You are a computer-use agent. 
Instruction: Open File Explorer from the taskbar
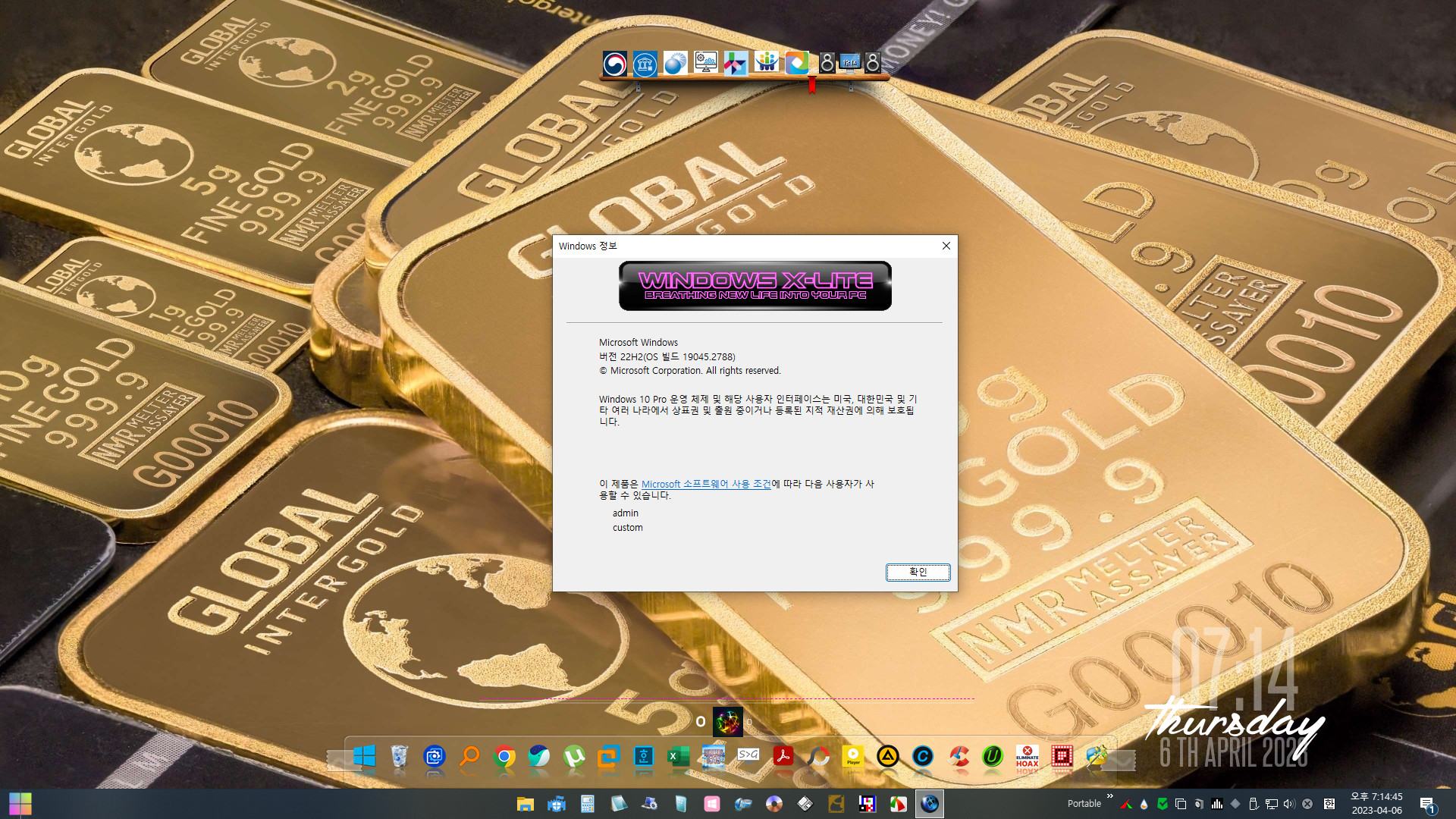point(525,804)
